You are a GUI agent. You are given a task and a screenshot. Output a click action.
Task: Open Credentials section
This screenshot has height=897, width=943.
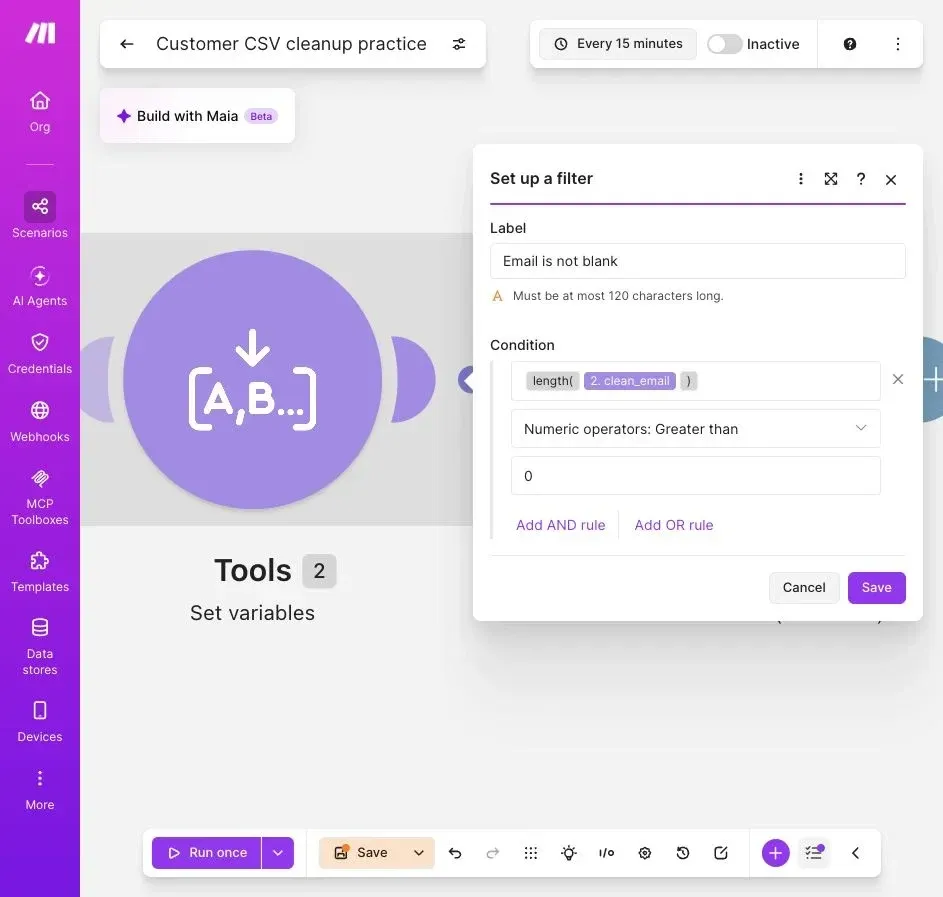(x=40, y=354)
